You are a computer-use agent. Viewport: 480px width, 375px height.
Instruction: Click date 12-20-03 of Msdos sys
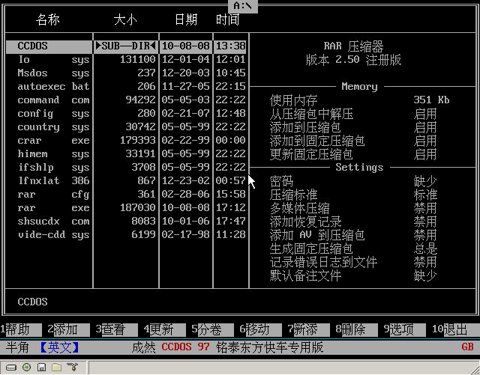click(186, 73)
